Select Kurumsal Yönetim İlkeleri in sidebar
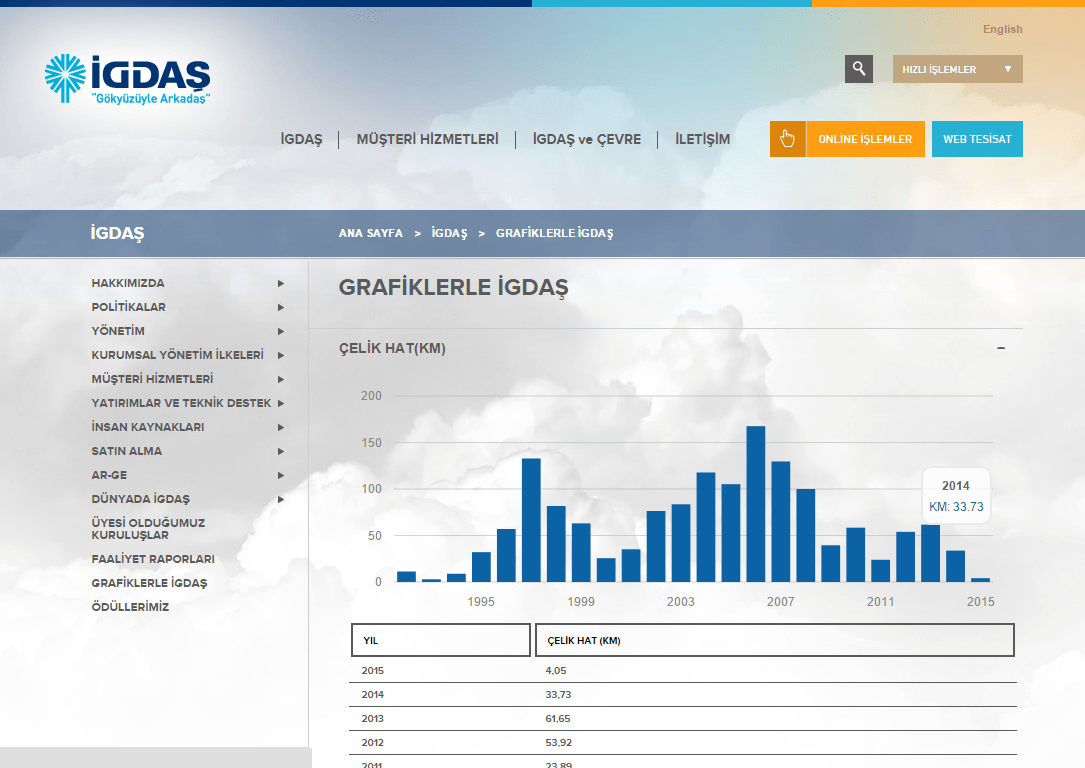Image resolution: width=1085 pixels, height=768 pixels. (178, 355)
